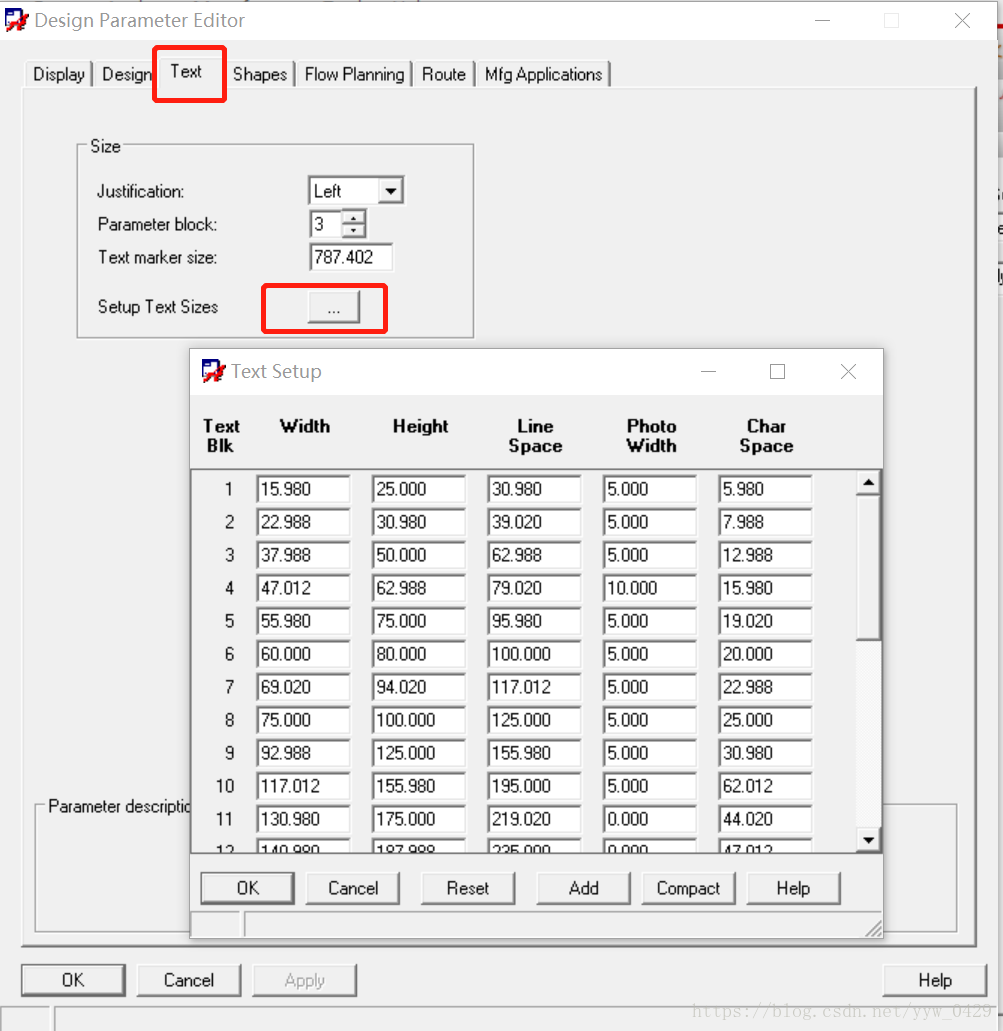Edit Photo Width of text block 4

(x=648, y=588)
